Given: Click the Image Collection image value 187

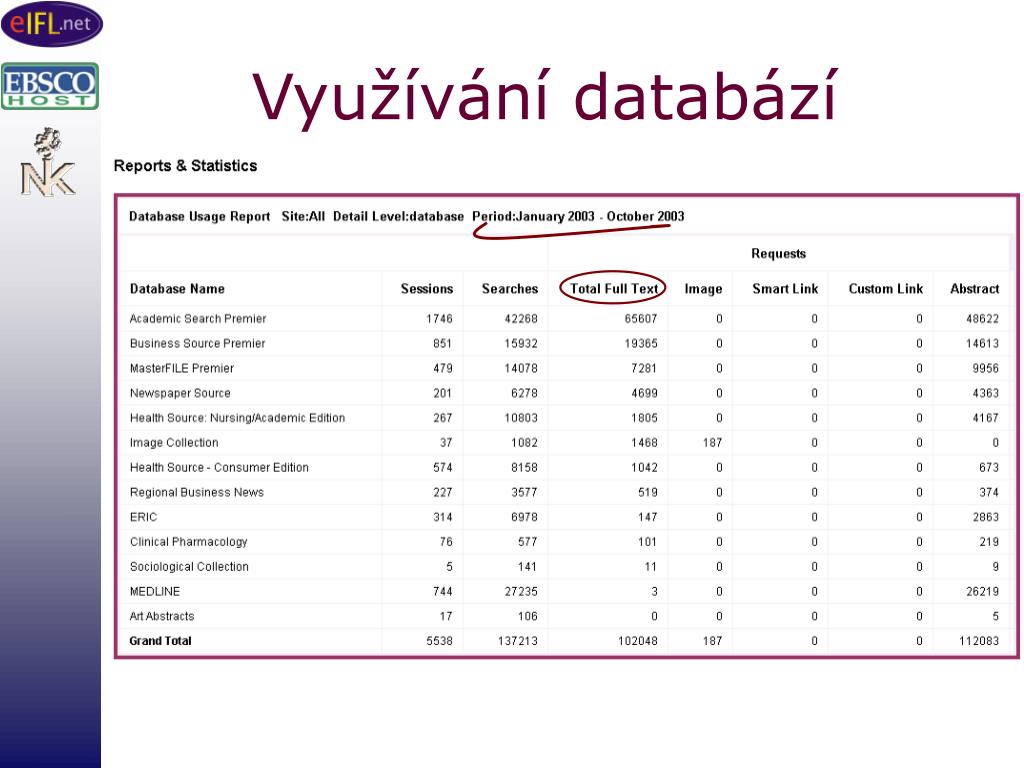Looking at the screenshot, I should (x=712, y=443).
